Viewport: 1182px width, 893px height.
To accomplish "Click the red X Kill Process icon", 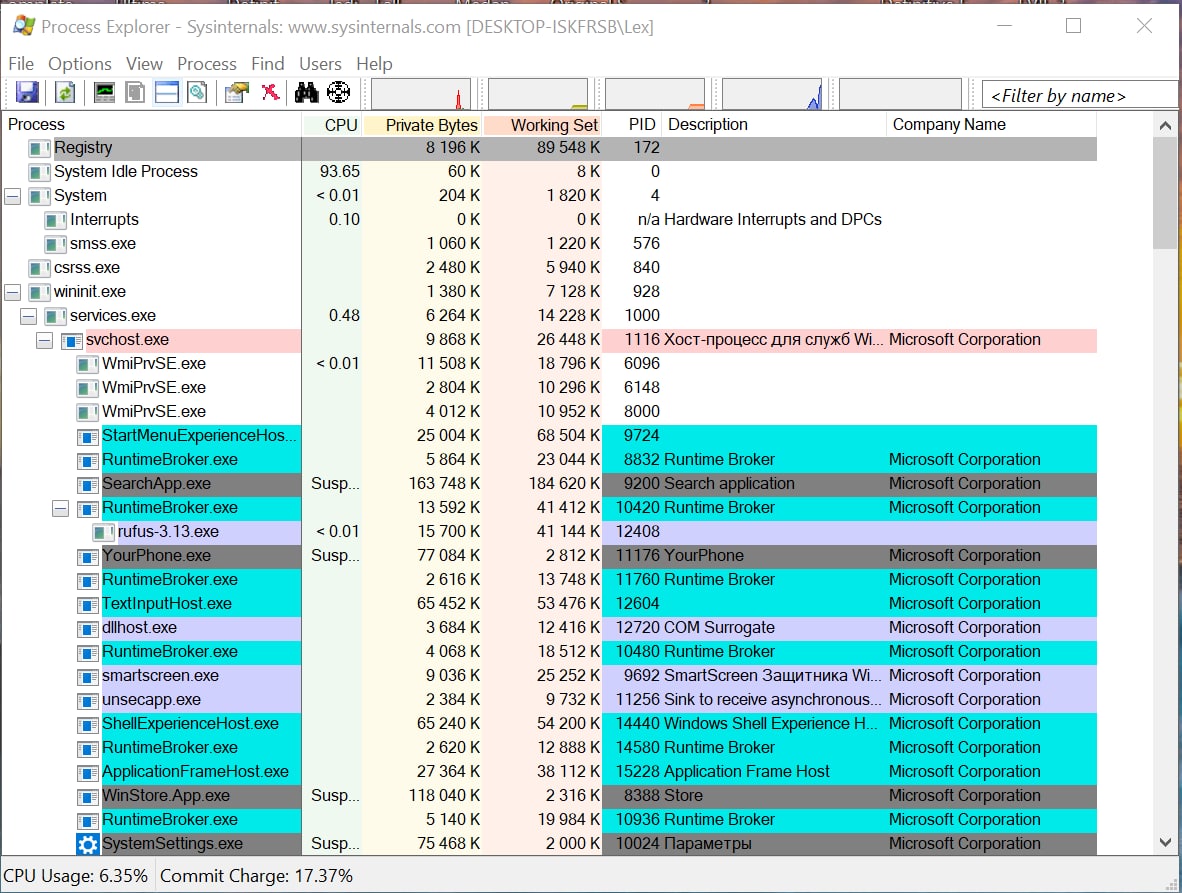I will [x=270, y=93].
